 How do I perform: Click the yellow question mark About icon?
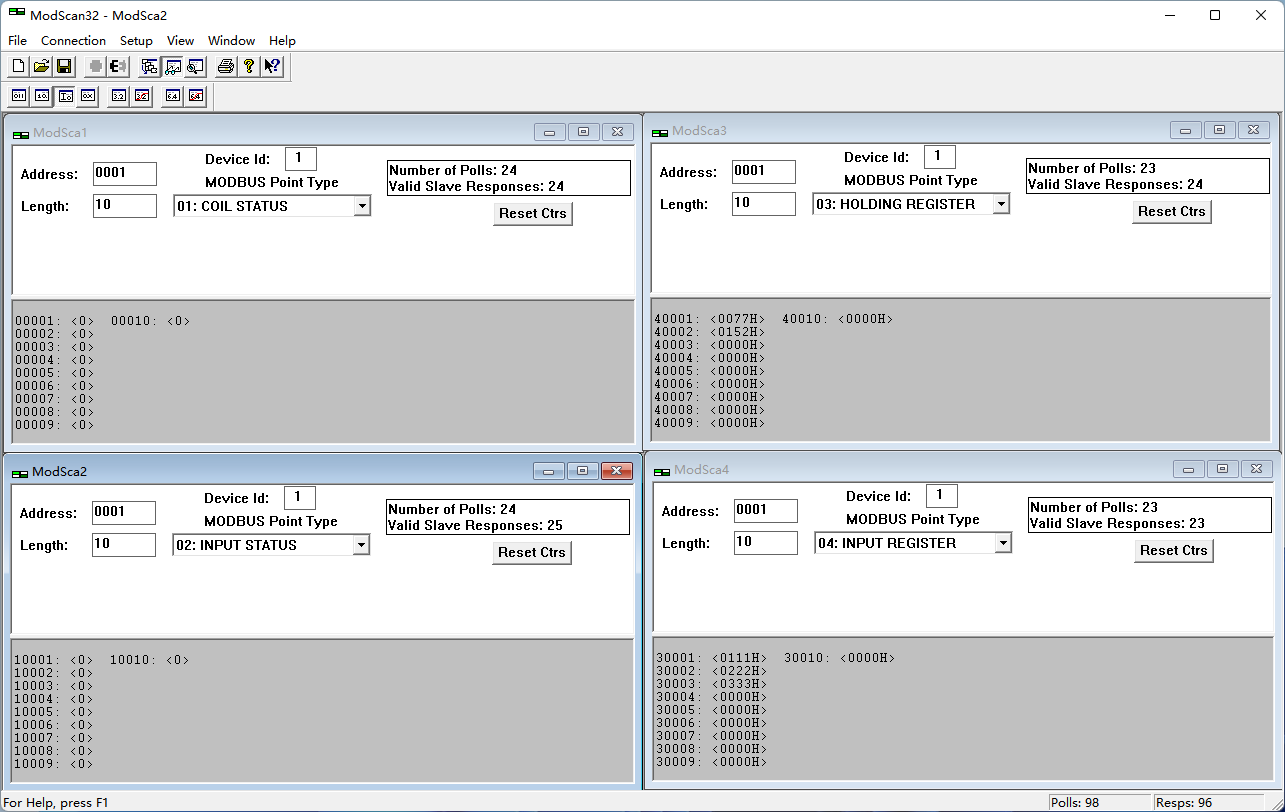(249, 67)
